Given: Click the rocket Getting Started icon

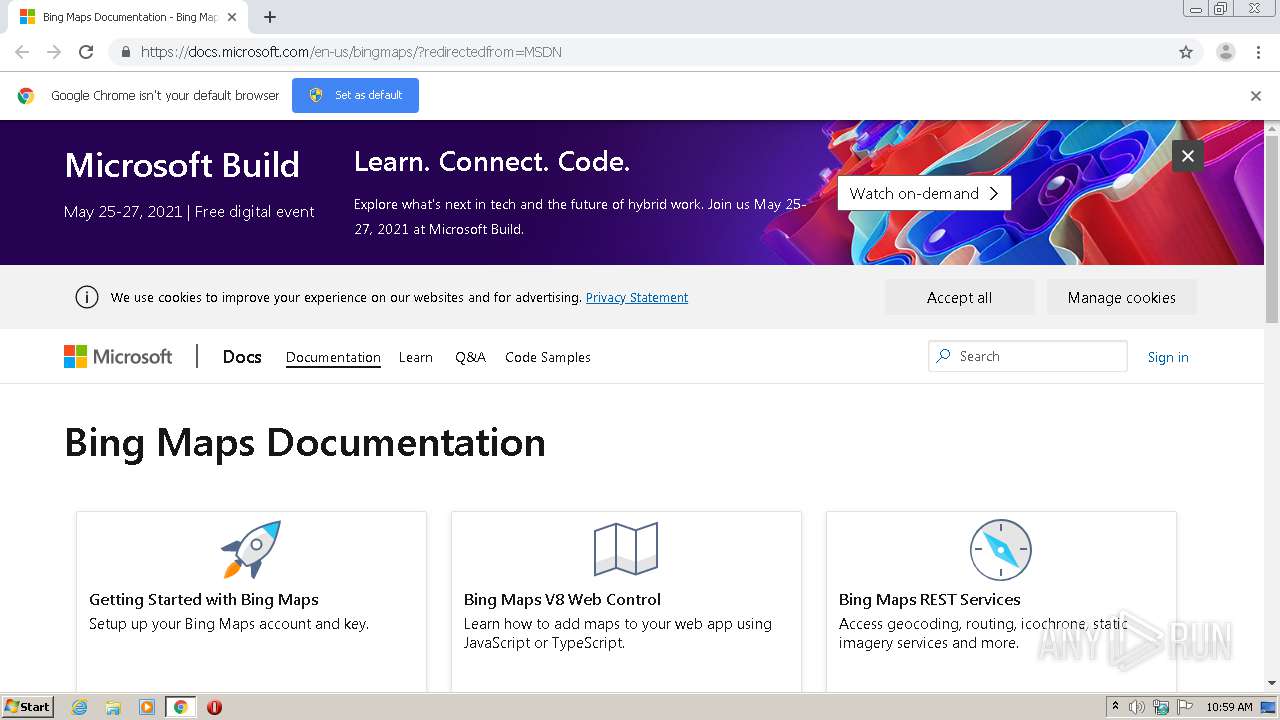Looking at the screenshot, I should point(251,549).
